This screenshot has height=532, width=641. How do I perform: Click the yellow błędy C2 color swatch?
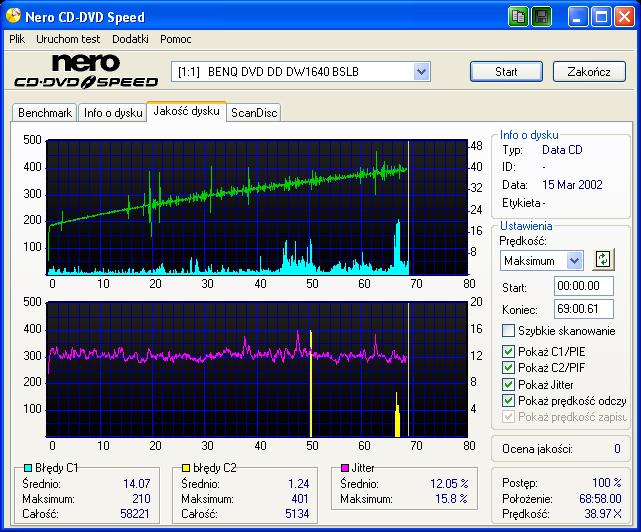pos(186,468)
